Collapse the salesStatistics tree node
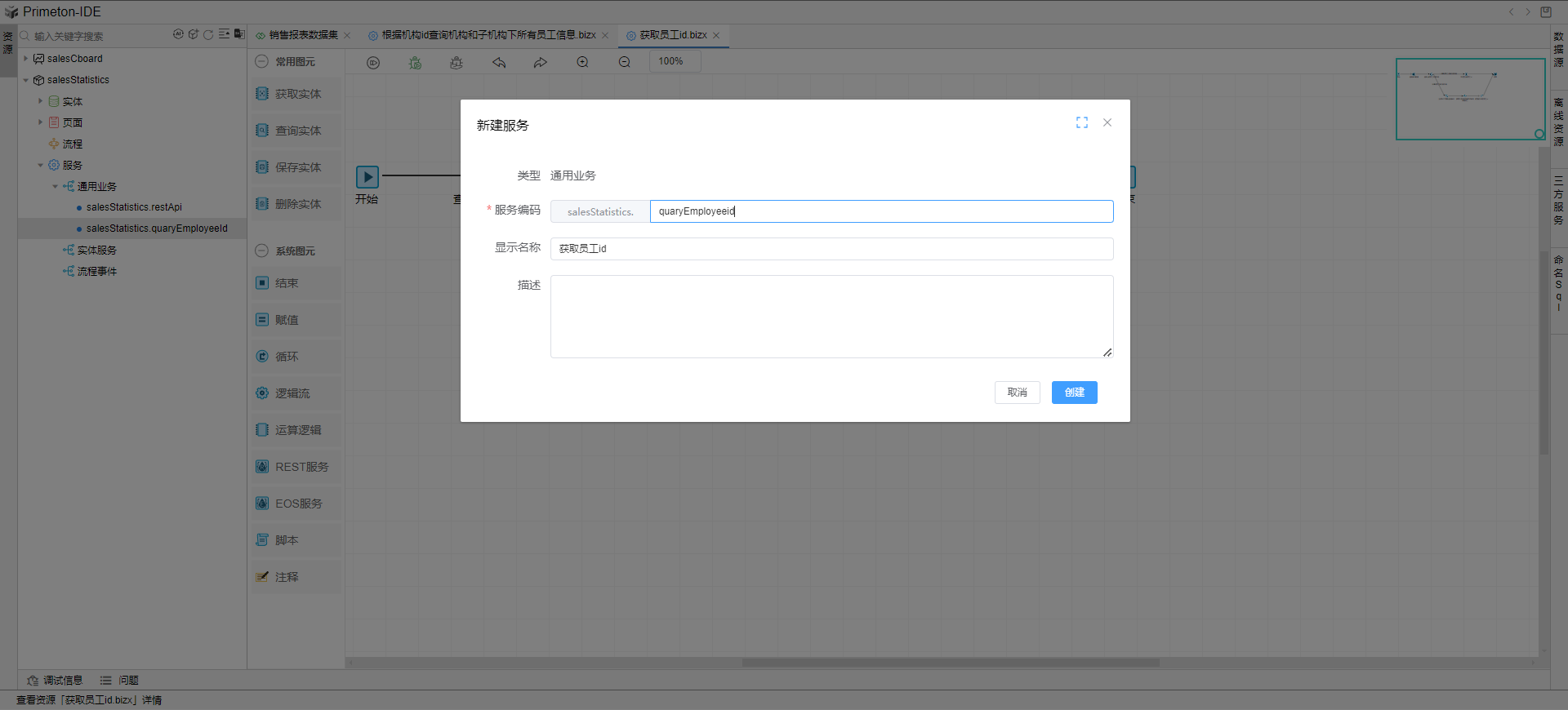Screen dimensions: 1568x710 coord(26,80)
